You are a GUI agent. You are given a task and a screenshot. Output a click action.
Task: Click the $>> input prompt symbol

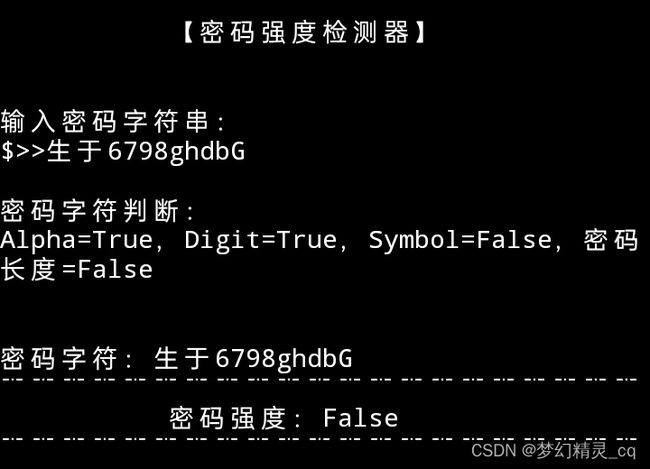click(x=23, y=151)
